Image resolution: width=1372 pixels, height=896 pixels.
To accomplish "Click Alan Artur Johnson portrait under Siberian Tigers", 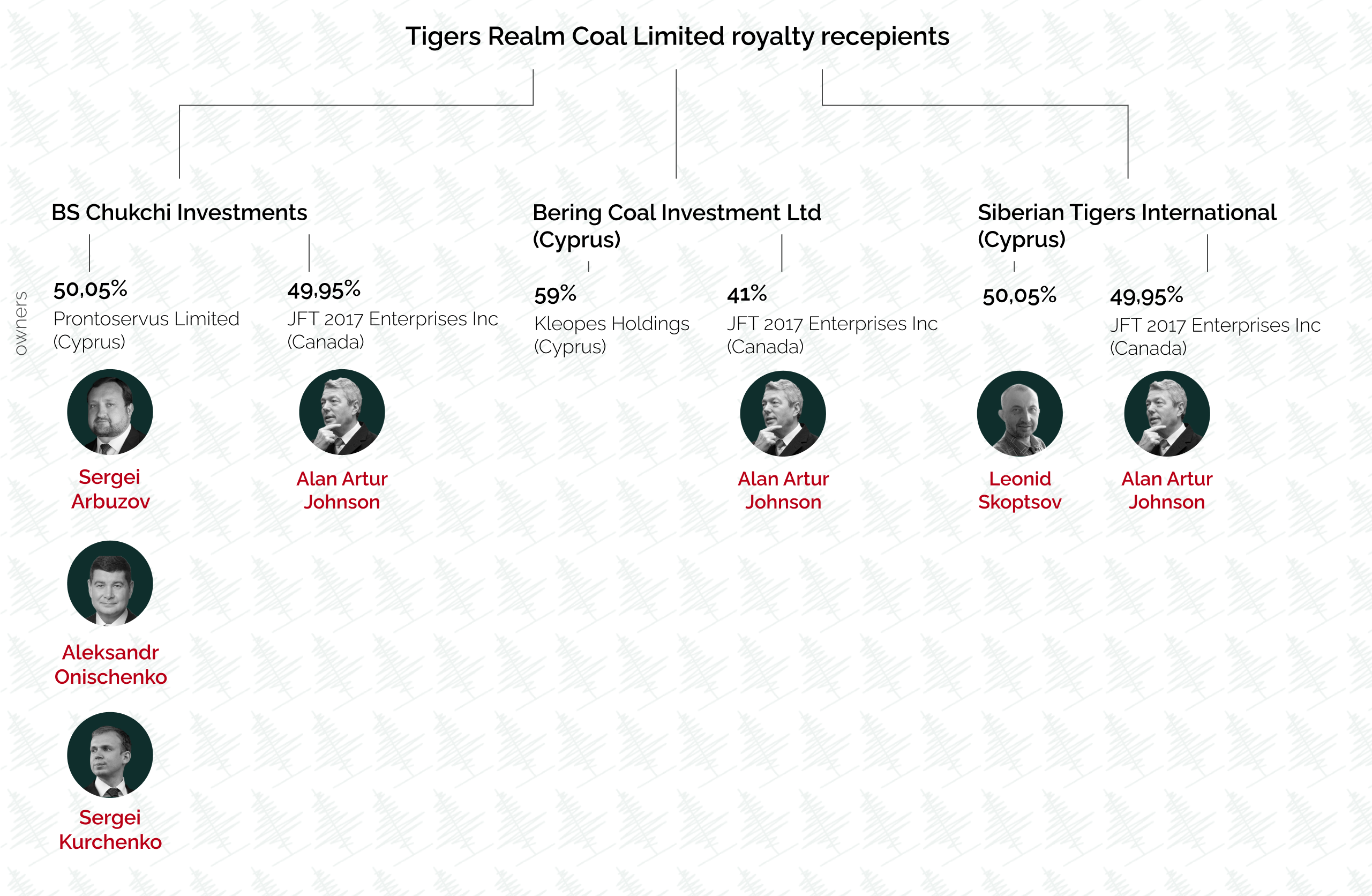I will 1167,413.
